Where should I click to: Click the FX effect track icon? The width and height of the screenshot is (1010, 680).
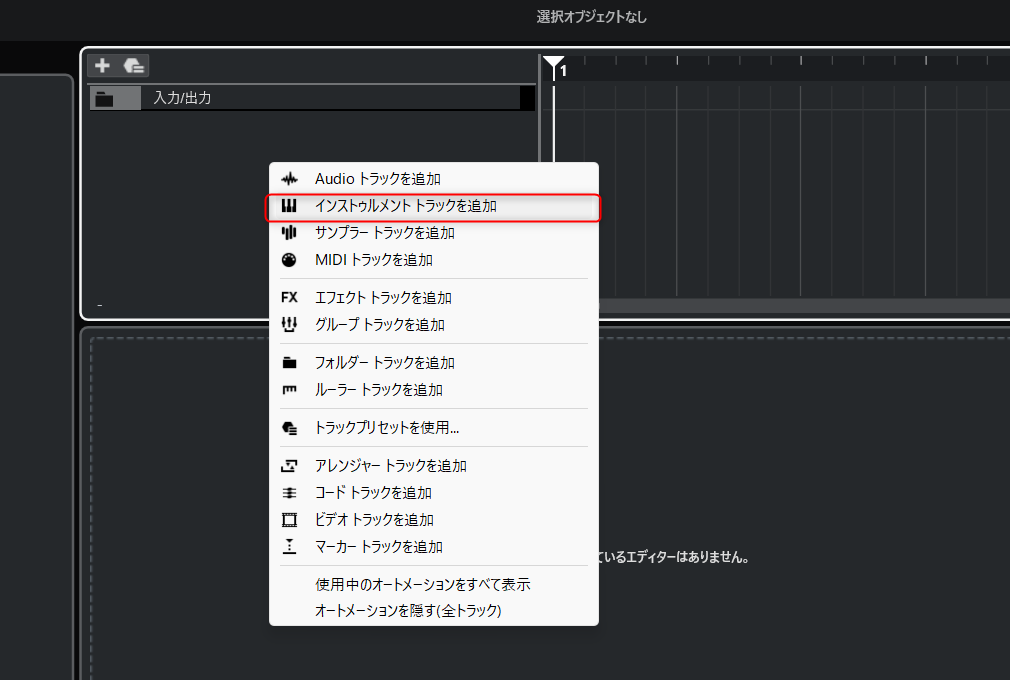click(x=289, y=298)
